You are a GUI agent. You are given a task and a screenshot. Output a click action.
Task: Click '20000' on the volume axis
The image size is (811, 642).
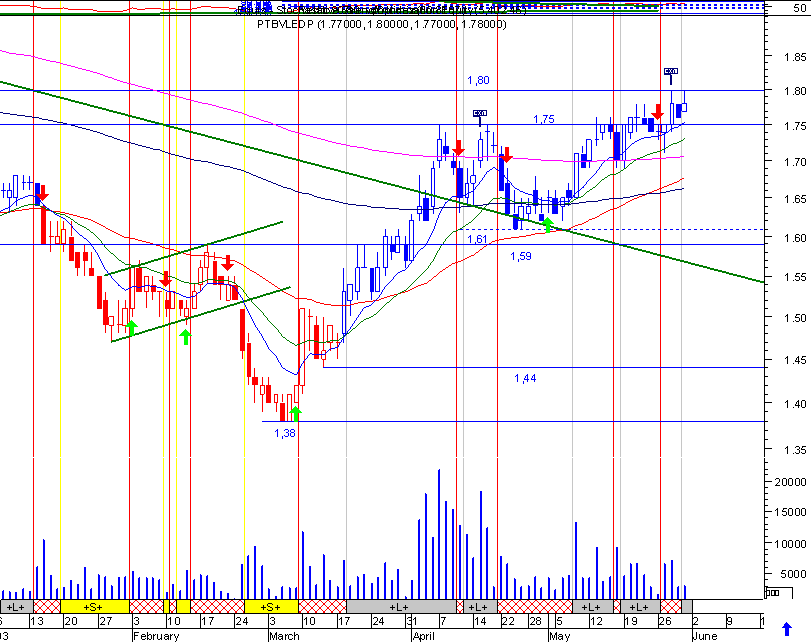click(790, 482)
